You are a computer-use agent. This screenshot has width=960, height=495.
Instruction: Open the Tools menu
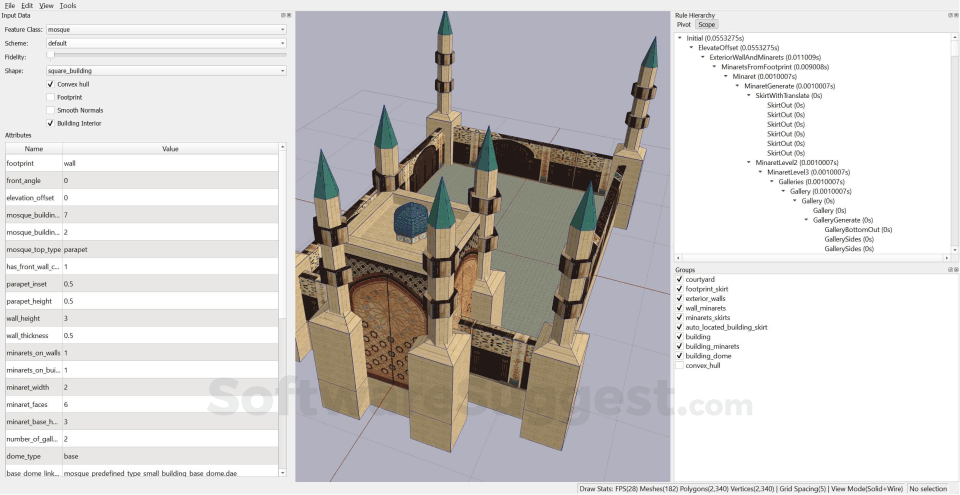pos(67,6)
